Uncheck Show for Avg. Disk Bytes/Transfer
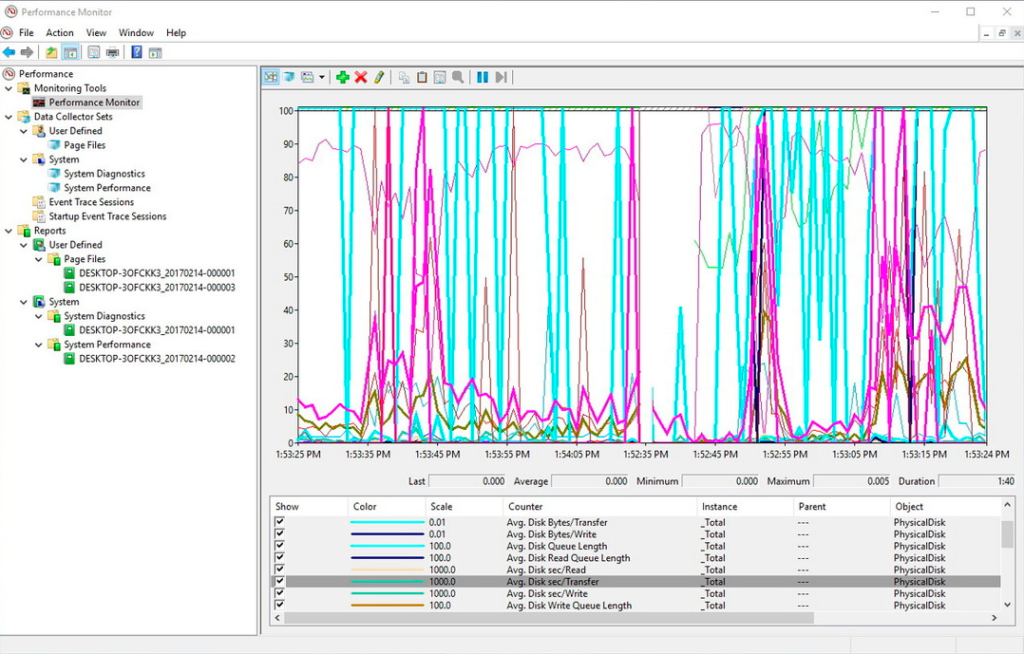Viewport: 1024px width, 654px height. (280, 522)
